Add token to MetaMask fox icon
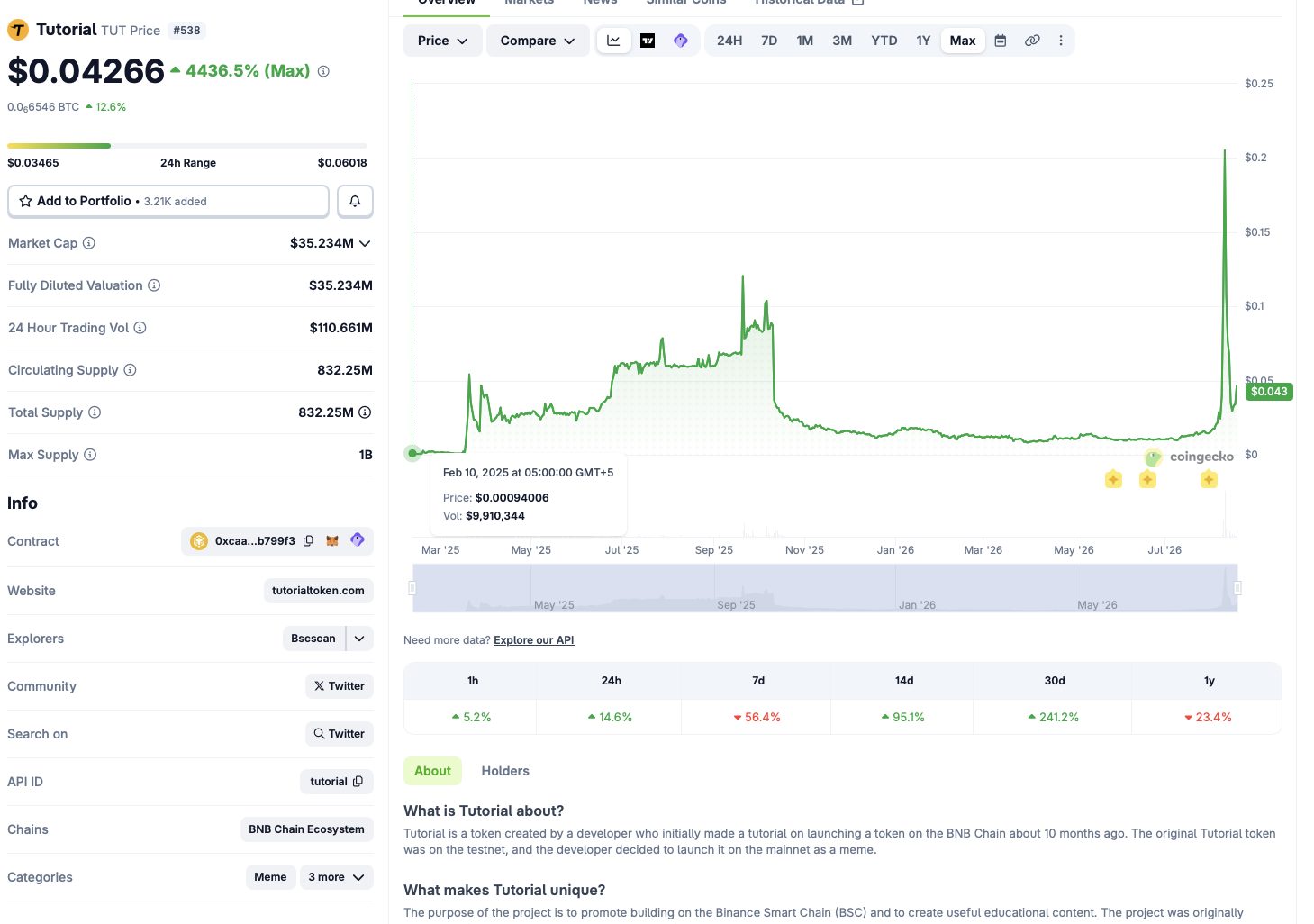The width and height of the screenshot is (1314, 924). coord(332,541)
